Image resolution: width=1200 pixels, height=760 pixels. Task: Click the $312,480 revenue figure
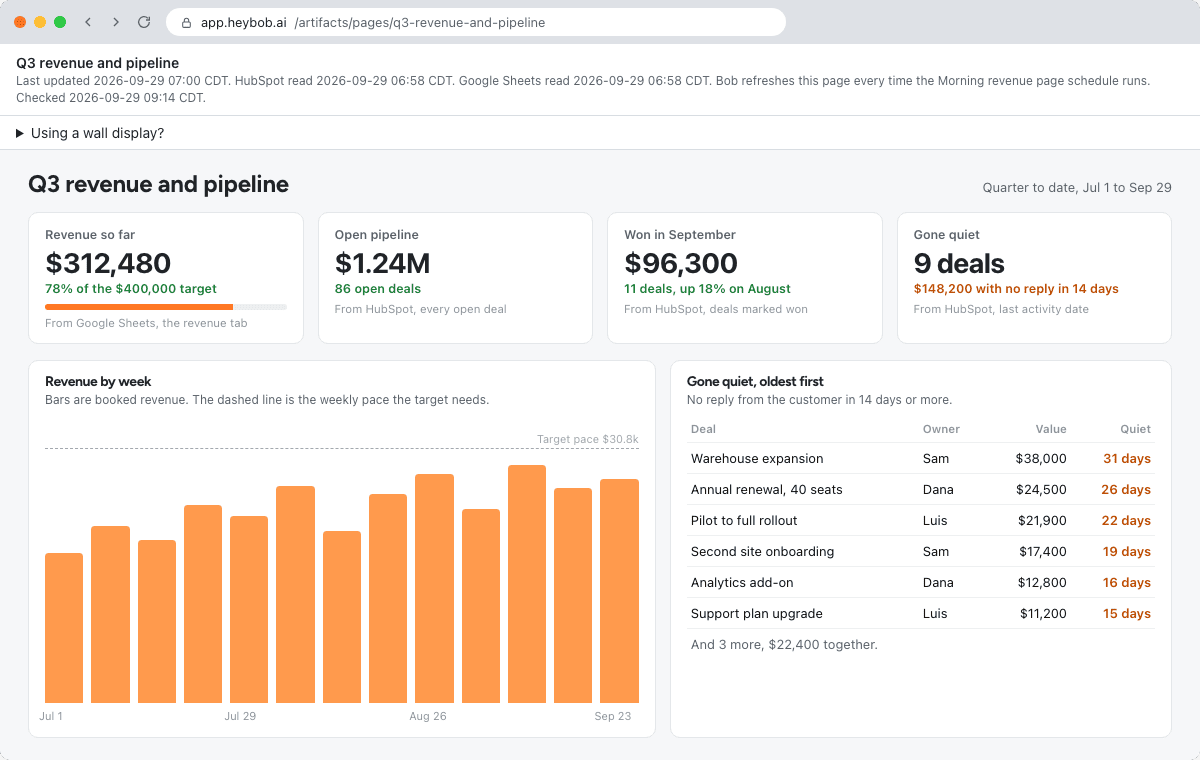[x=108, y=263]
